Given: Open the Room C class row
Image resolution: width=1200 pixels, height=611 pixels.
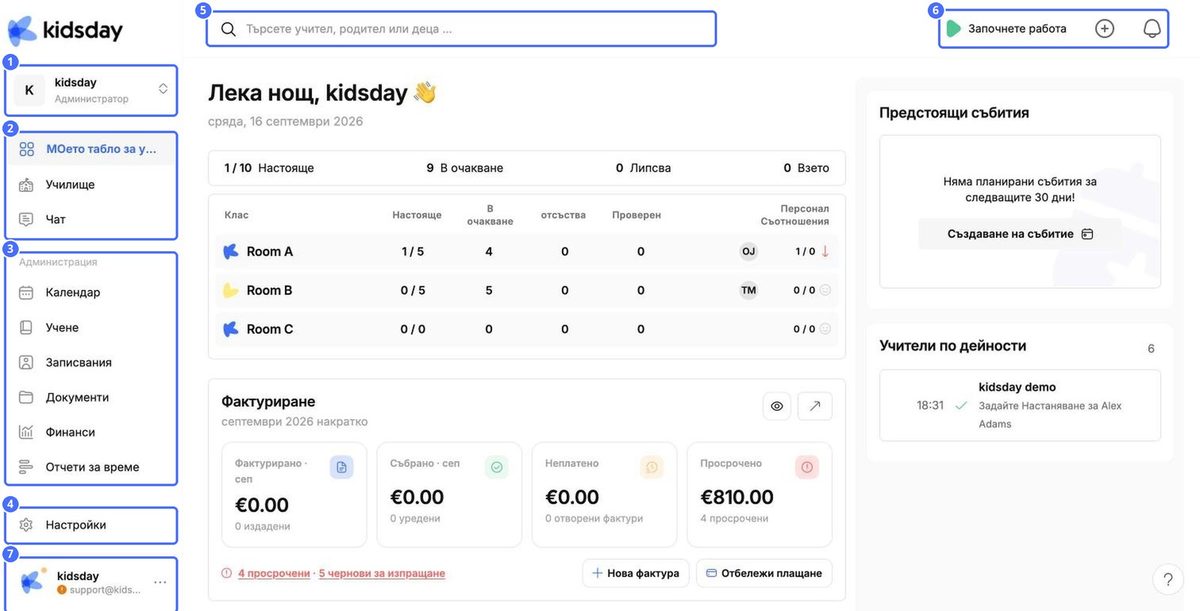Looking at the screenshot, I should point(526,329).
